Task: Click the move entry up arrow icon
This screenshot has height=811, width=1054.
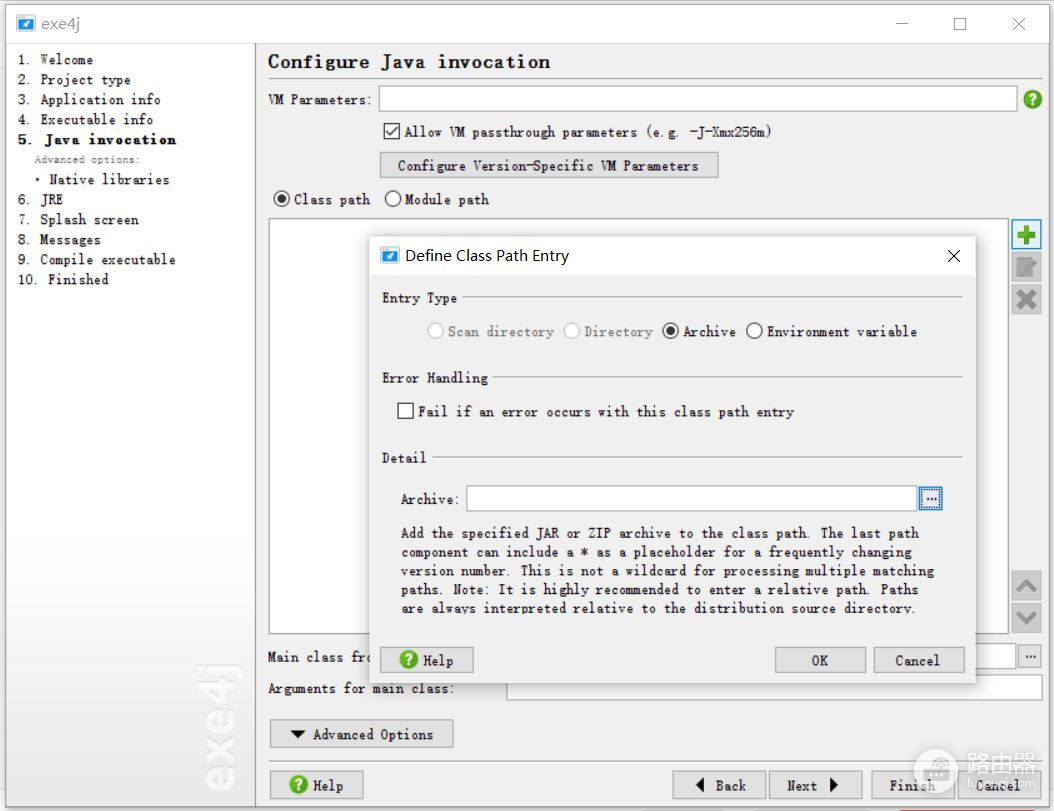Action: tap(1026, 586)
